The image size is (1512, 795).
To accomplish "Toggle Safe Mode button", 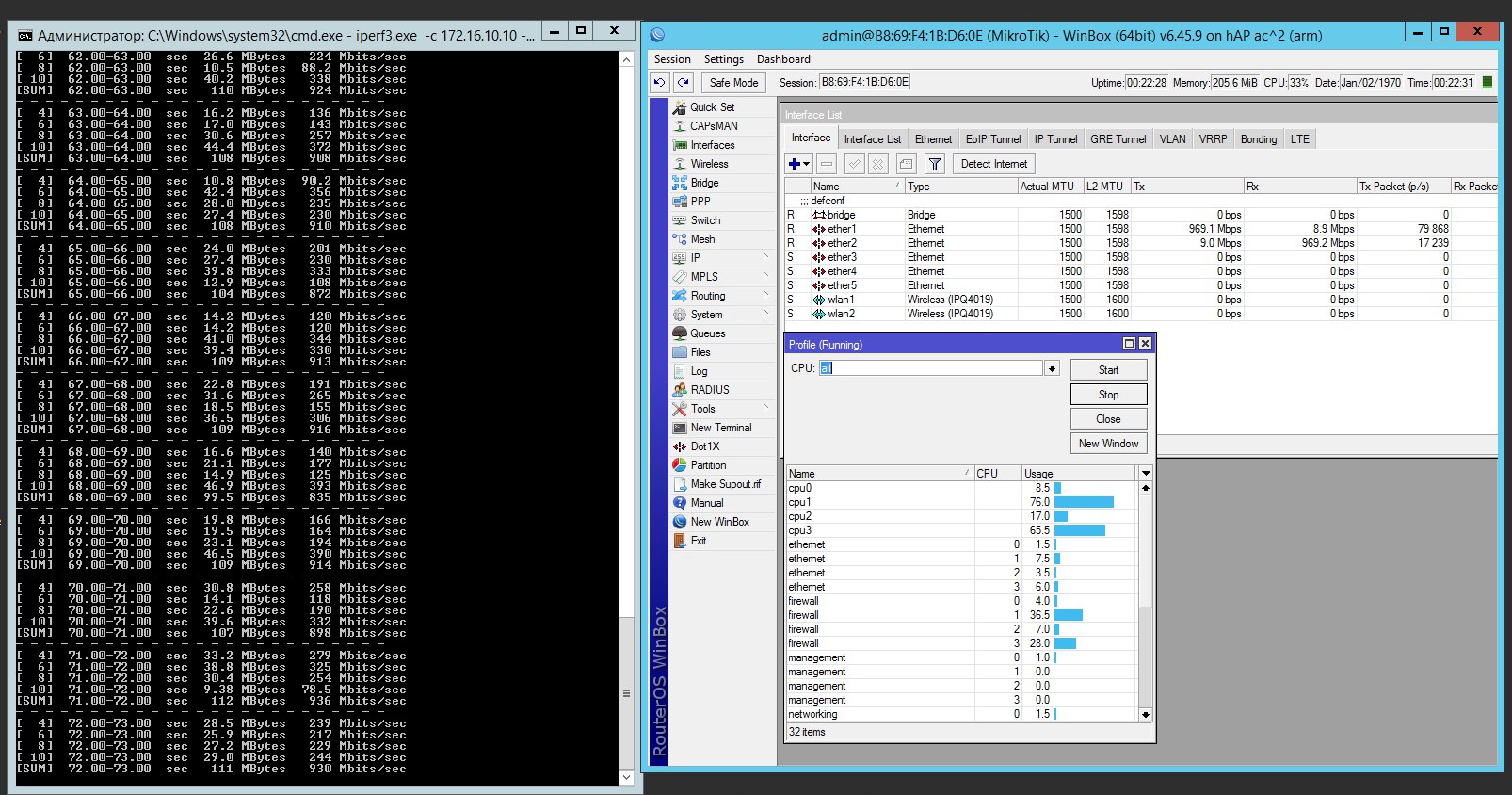I will click(733, 82).
